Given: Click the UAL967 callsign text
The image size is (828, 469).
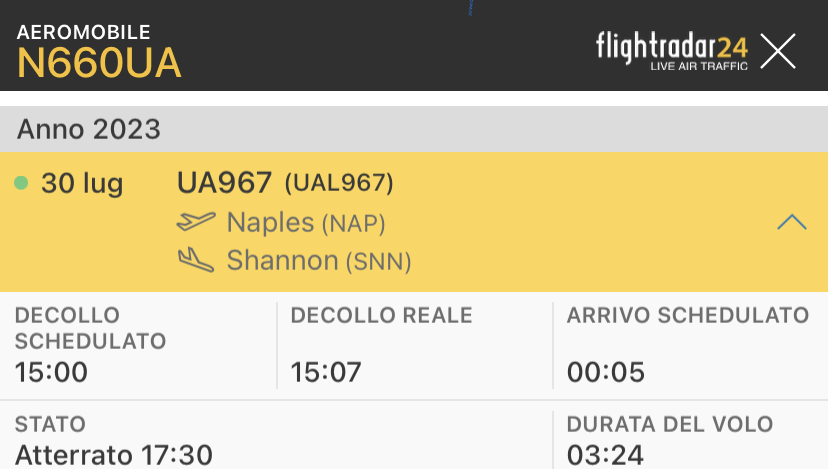Looking at the screenshot, I should pyautogui.click(x=339, y=183).
